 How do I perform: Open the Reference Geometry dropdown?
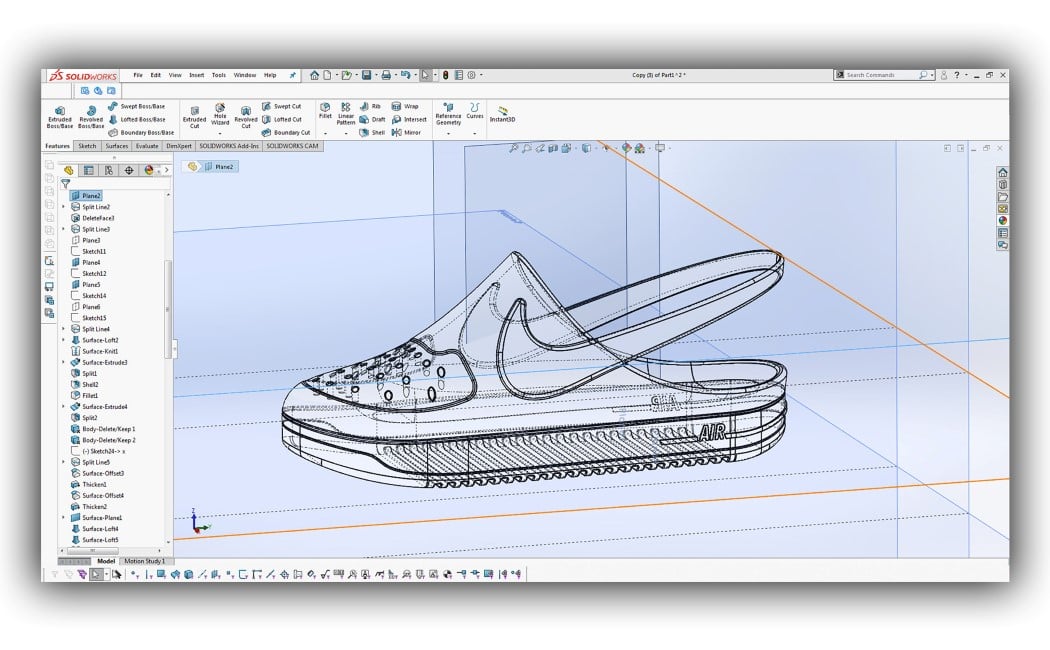coord(448,132)
